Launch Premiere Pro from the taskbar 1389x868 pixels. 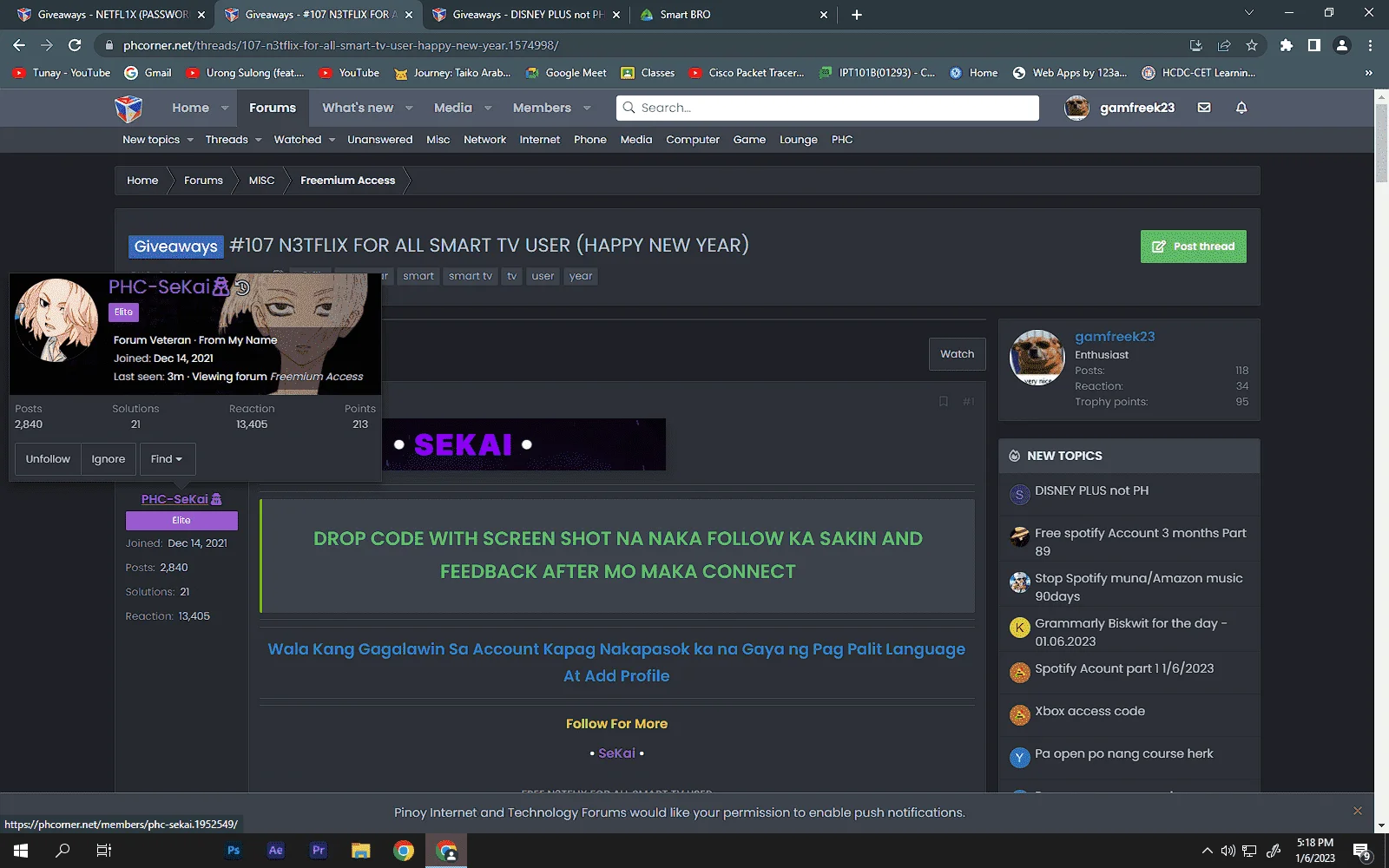[319, 851]
